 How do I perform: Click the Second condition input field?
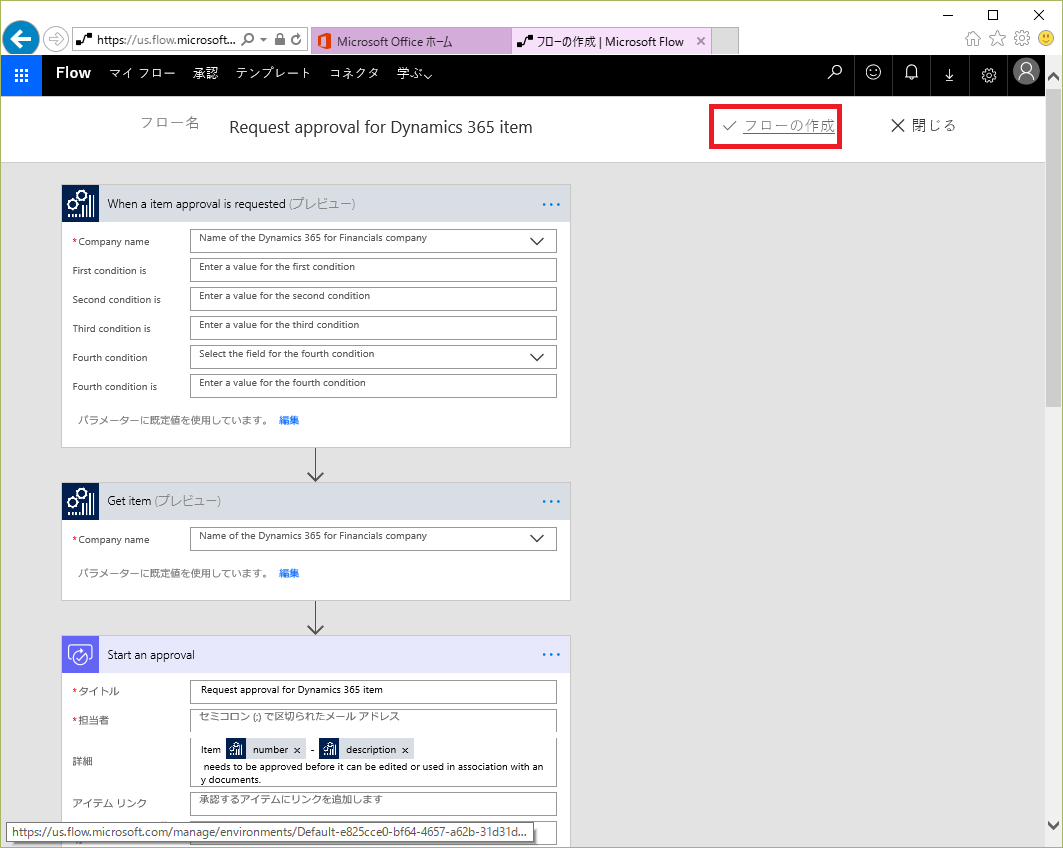pyautogui.click(x=374, y=299)
